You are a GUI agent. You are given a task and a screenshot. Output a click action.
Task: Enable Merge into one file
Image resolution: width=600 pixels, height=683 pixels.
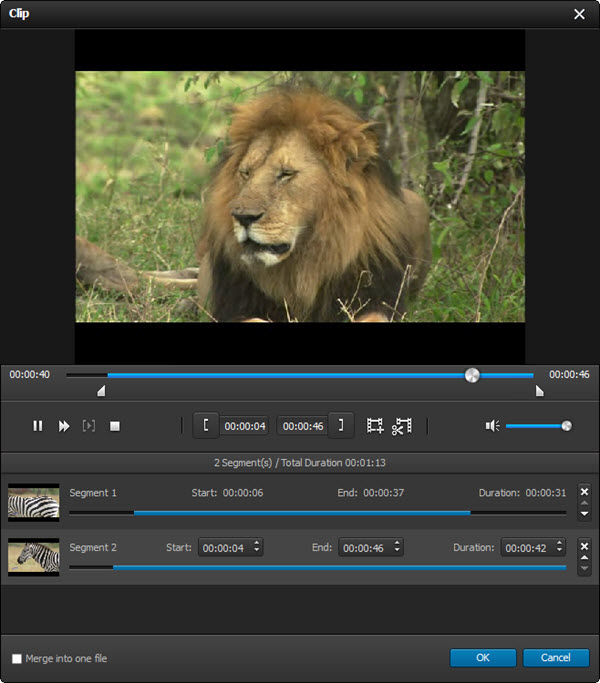pos(17,658)
